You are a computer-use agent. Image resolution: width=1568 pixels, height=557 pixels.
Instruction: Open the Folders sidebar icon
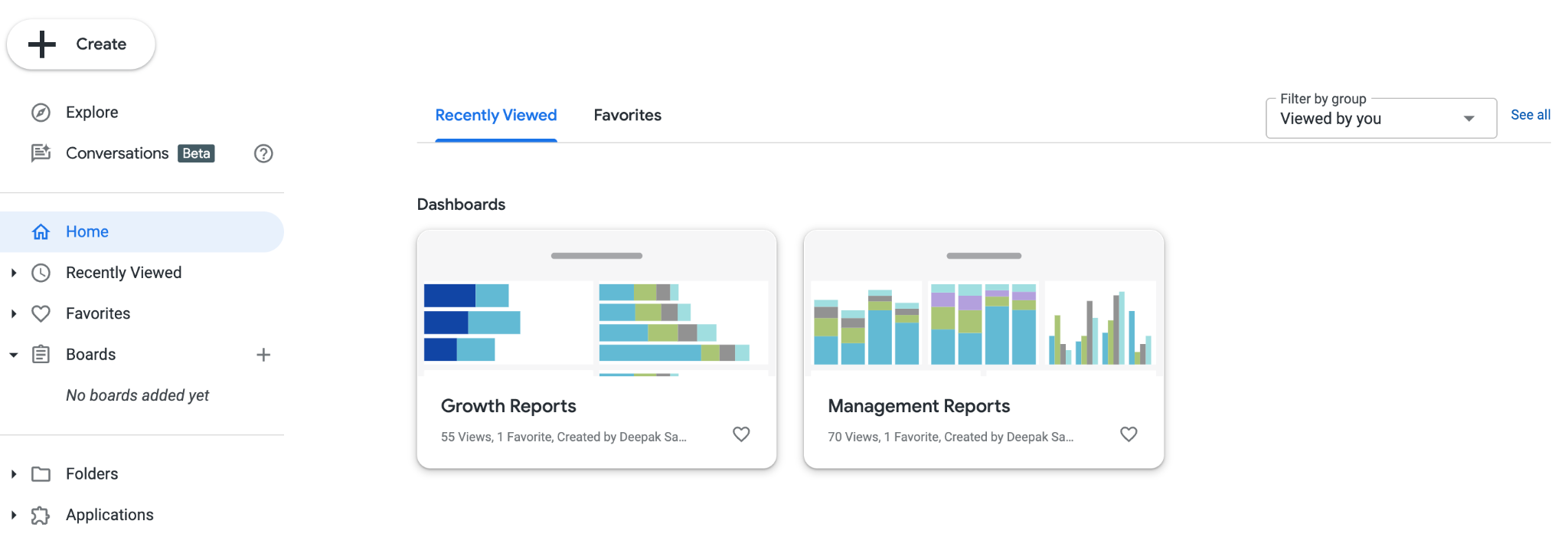click(x=41, y=473)
